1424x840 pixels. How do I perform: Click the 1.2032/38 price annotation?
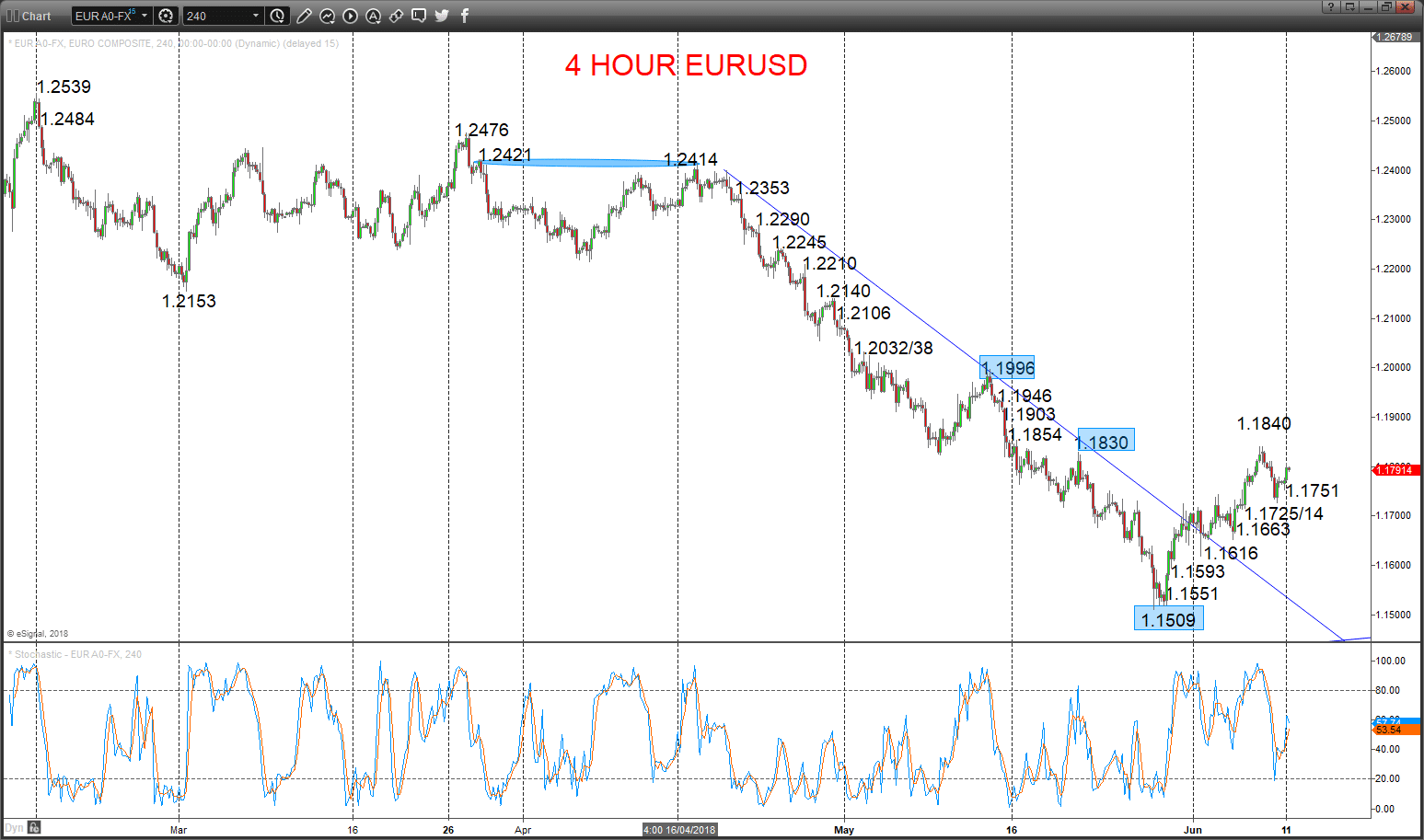click(x=894, y=348)
